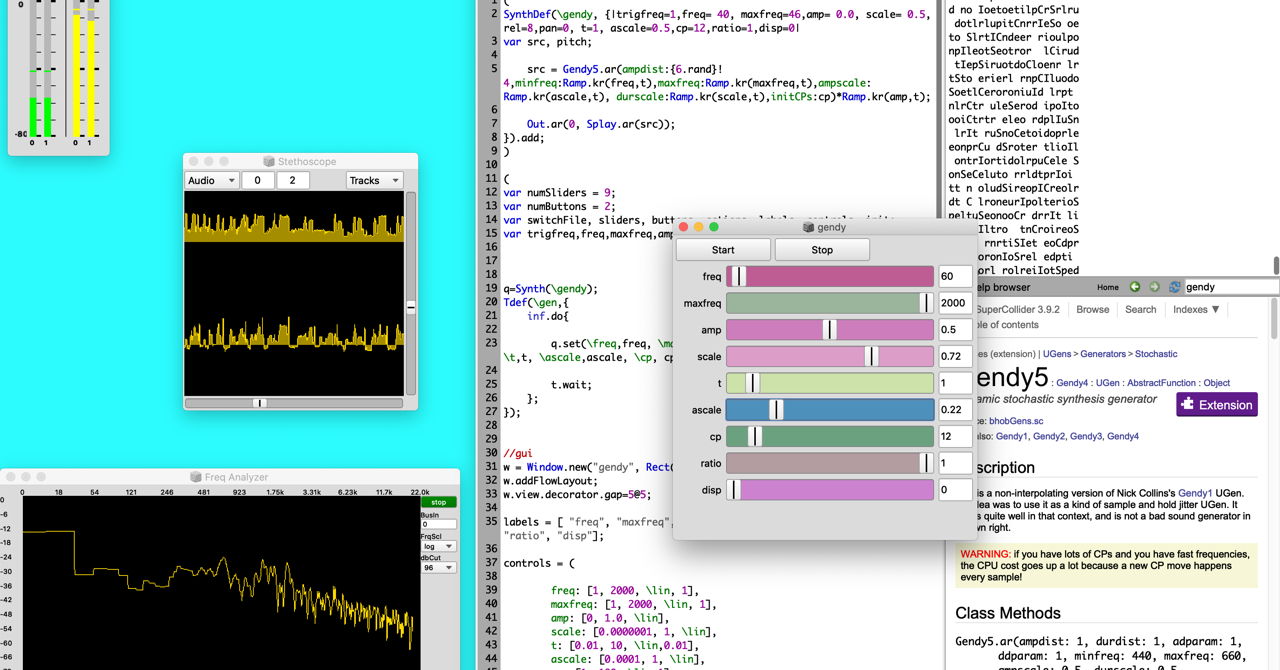
Task: Open the Browse tab in help browser
Action: [x=1092, y=310]
